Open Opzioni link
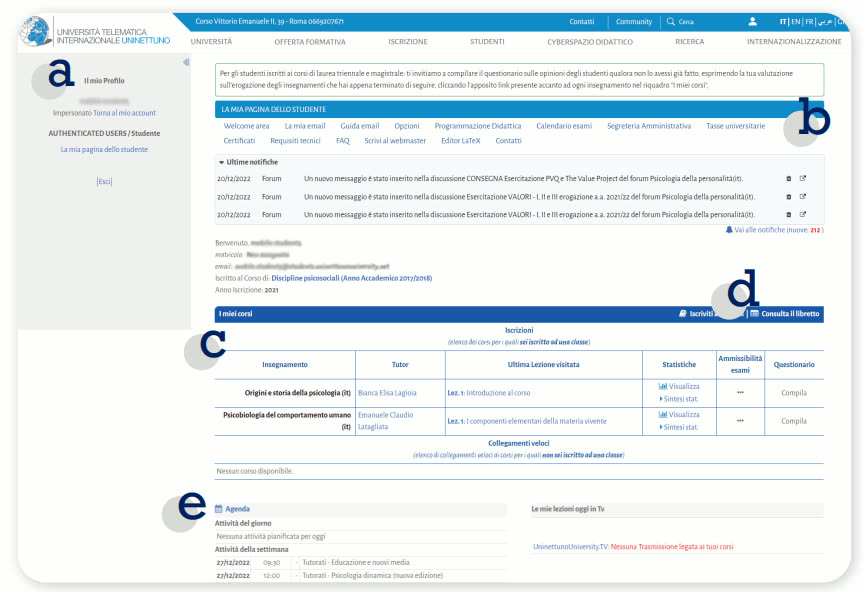Image resolution: width=863 pixels, height=592 pixels. tap(407, 126)
